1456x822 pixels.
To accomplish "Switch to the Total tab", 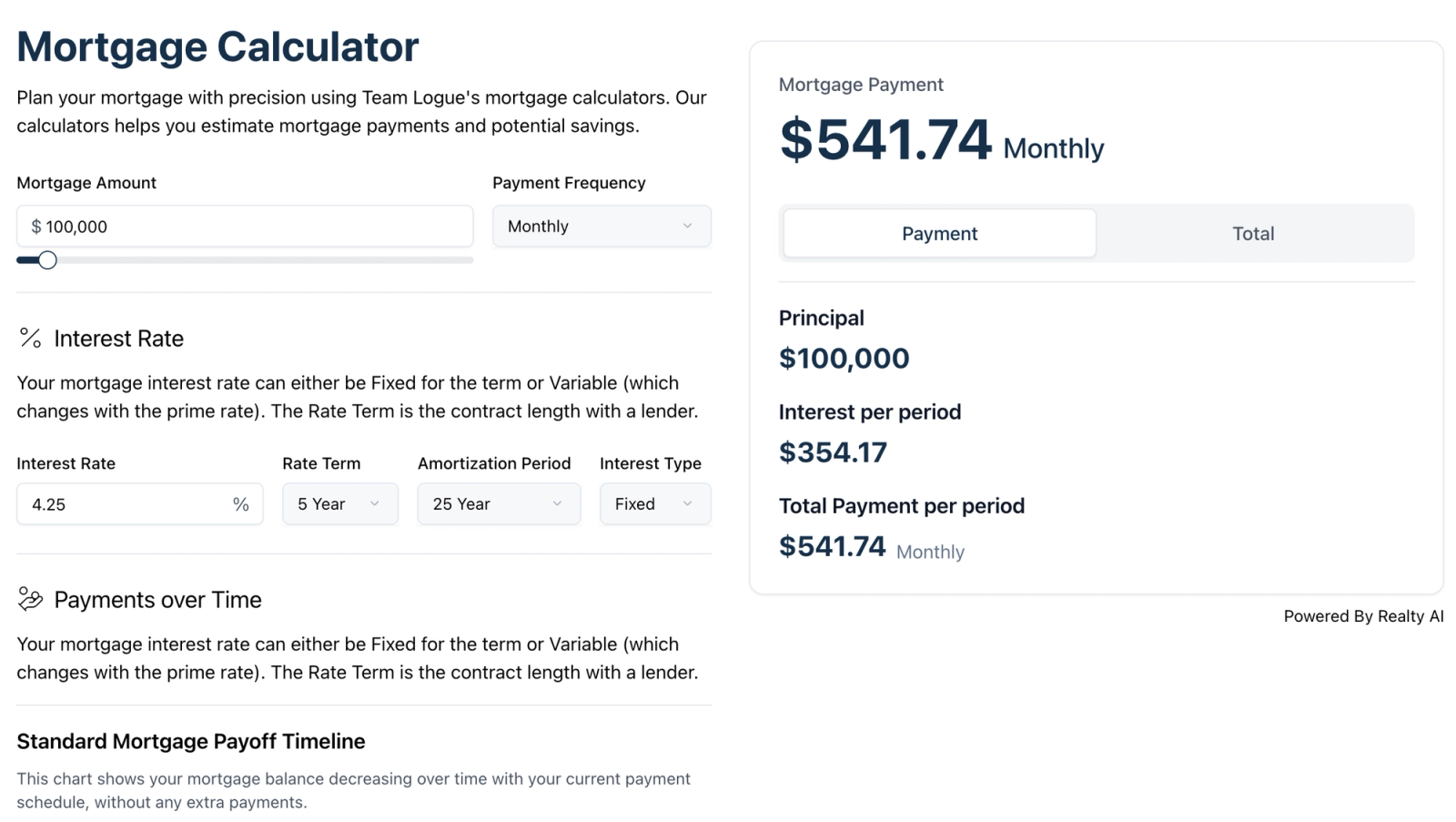I will (x=1253, y=233).
